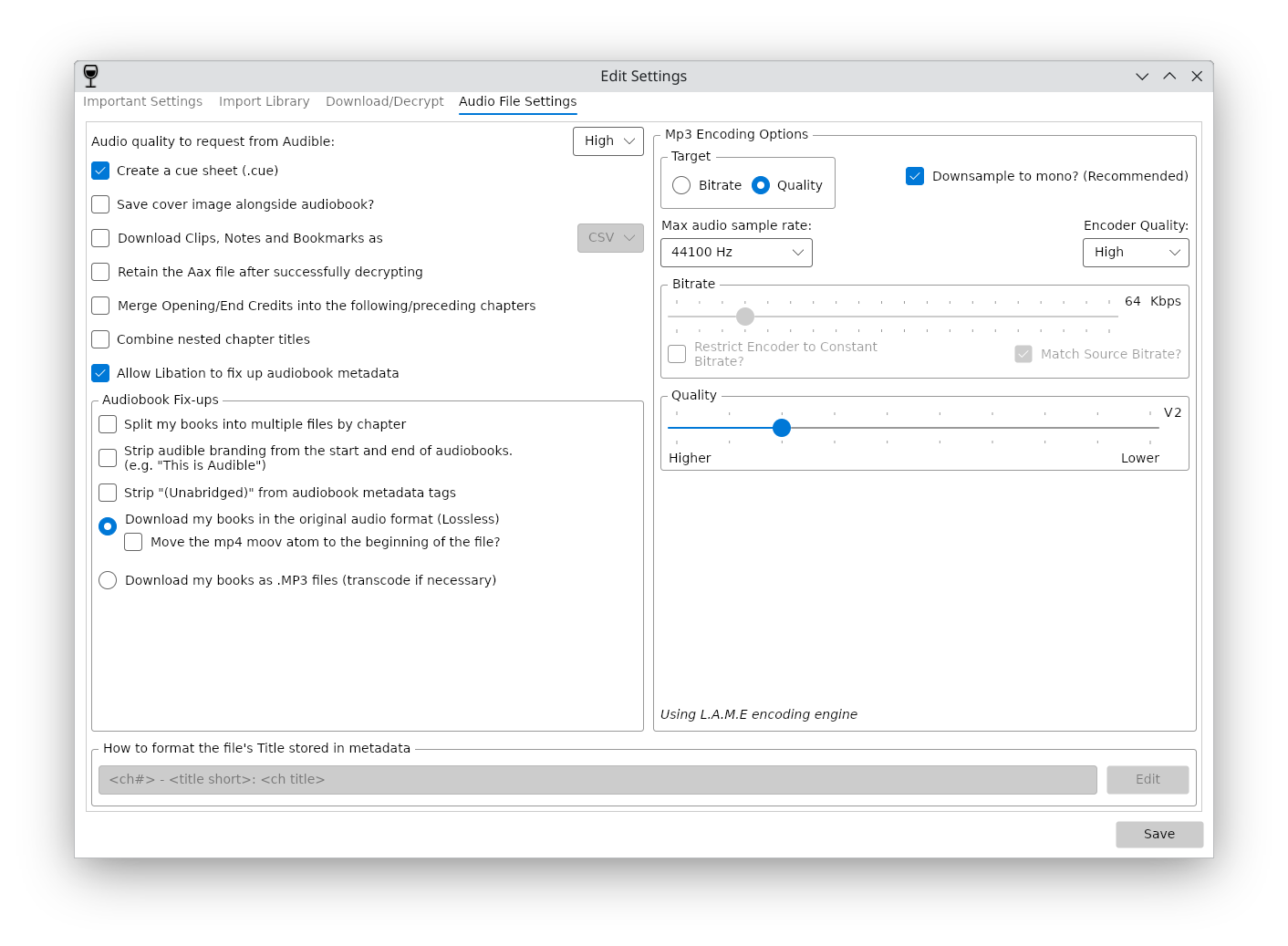Select the Bitrate target radio button

(x=681, y=185)
